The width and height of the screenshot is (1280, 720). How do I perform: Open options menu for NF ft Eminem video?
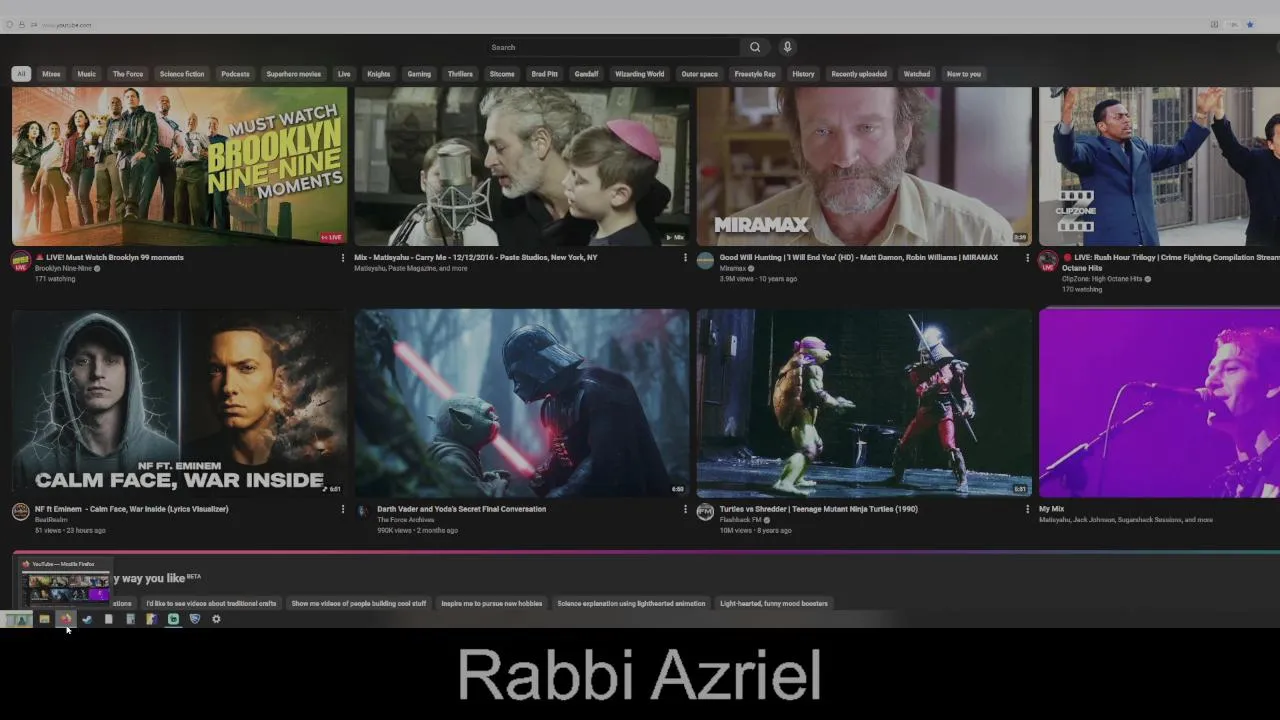click(343, 509)
